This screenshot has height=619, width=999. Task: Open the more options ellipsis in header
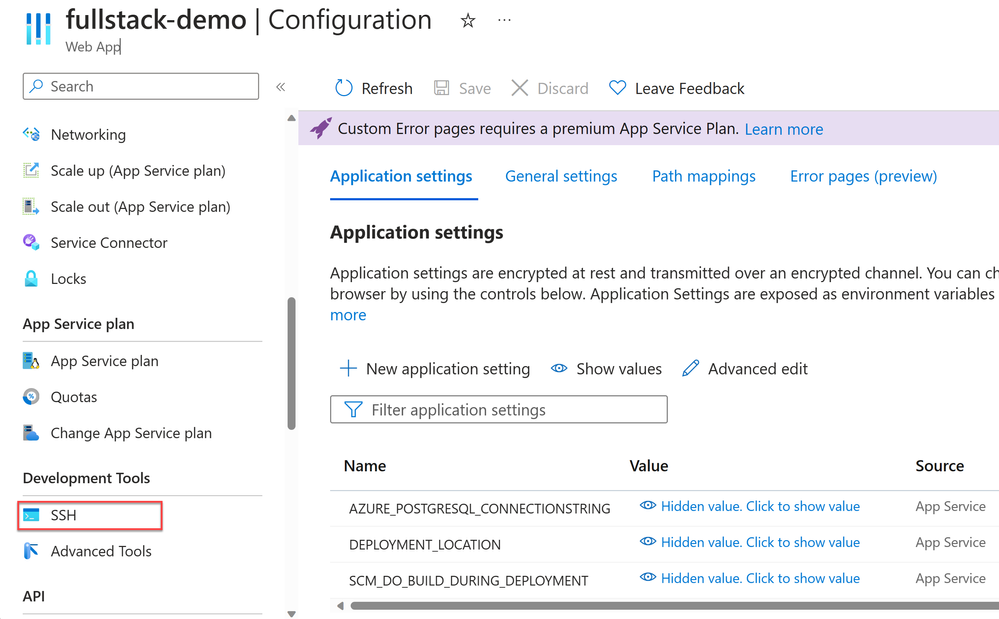[504, 20]
